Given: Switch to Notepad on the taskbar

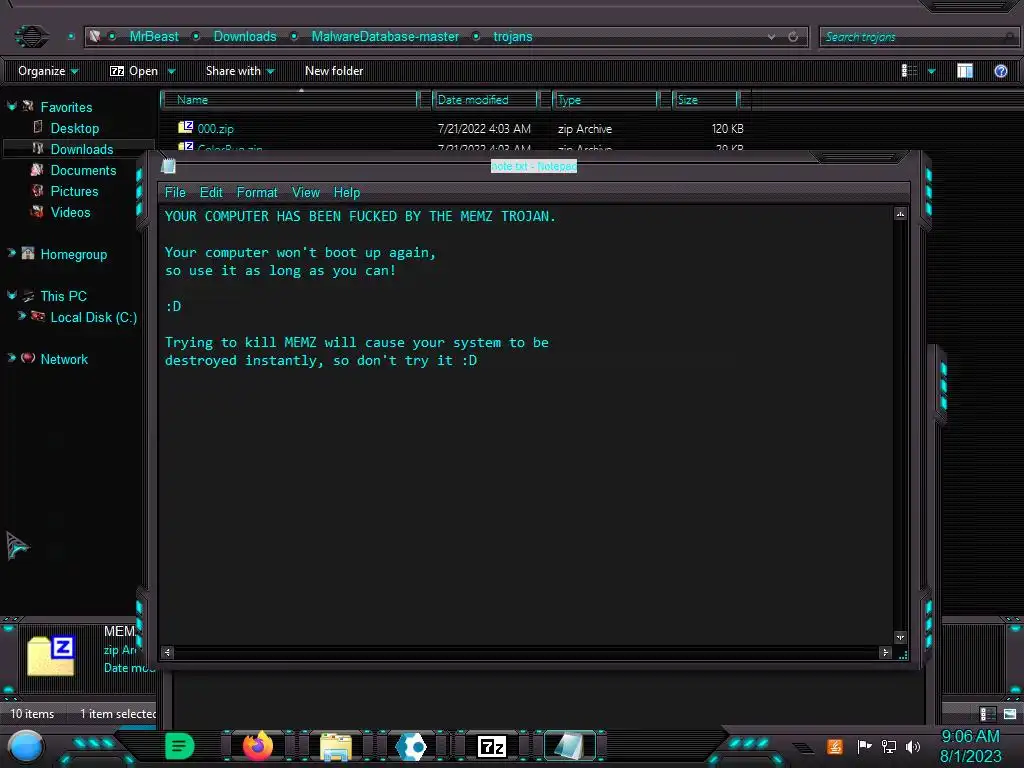Looking at the screenshot, I should (x=569, y=746).
